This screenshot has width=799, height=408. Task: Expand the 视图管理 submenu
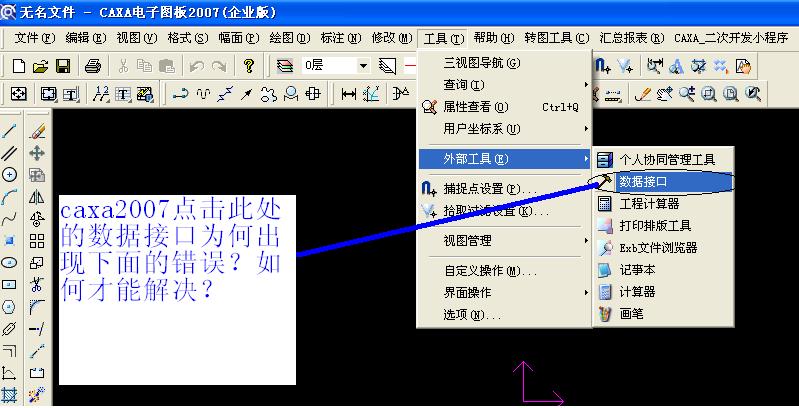pyautogui.click(x=504, y=240)
